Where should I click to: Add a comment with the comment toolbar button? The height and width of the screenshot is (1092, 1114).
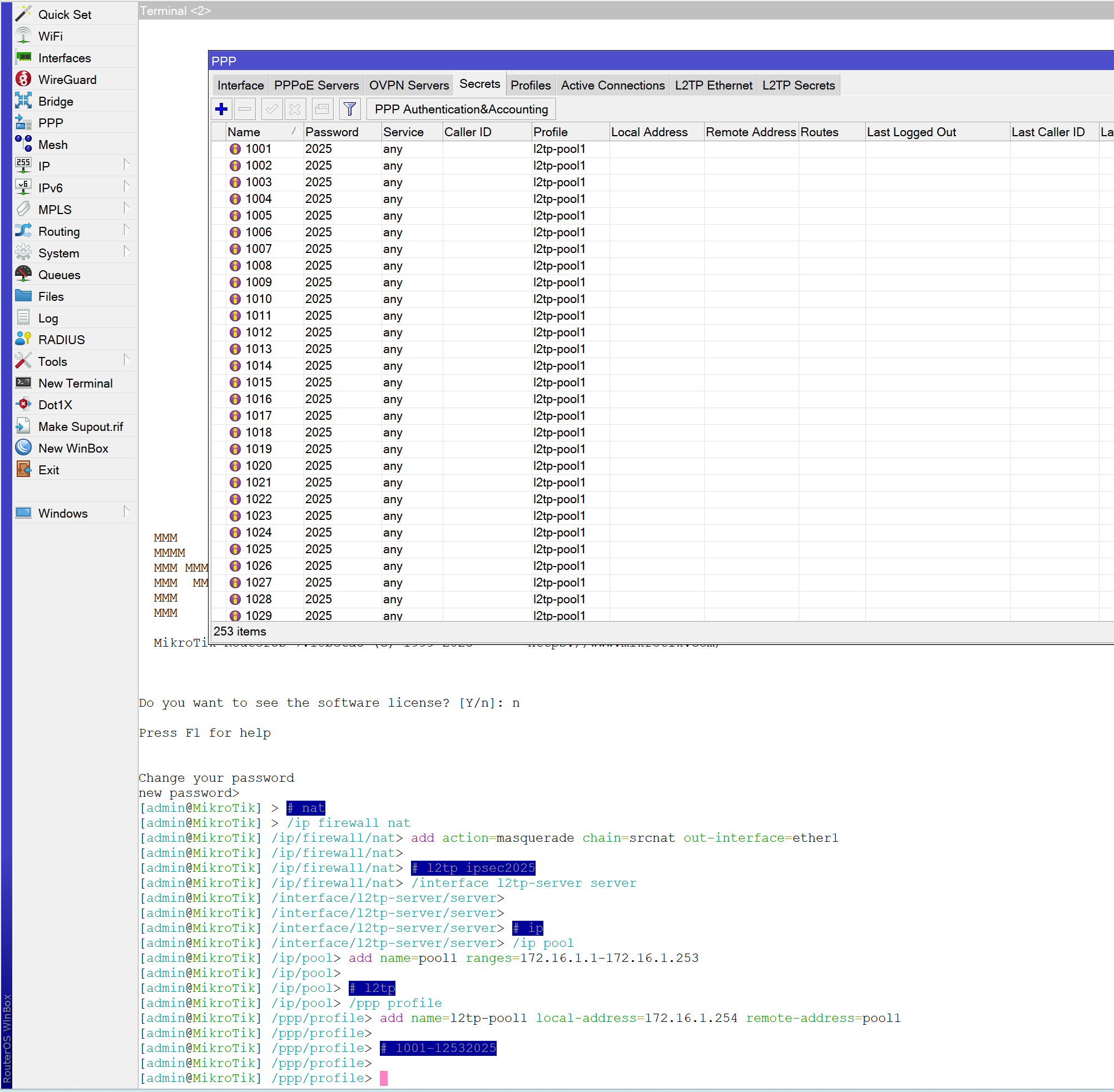pyautogui.click(x=322, y=109)
